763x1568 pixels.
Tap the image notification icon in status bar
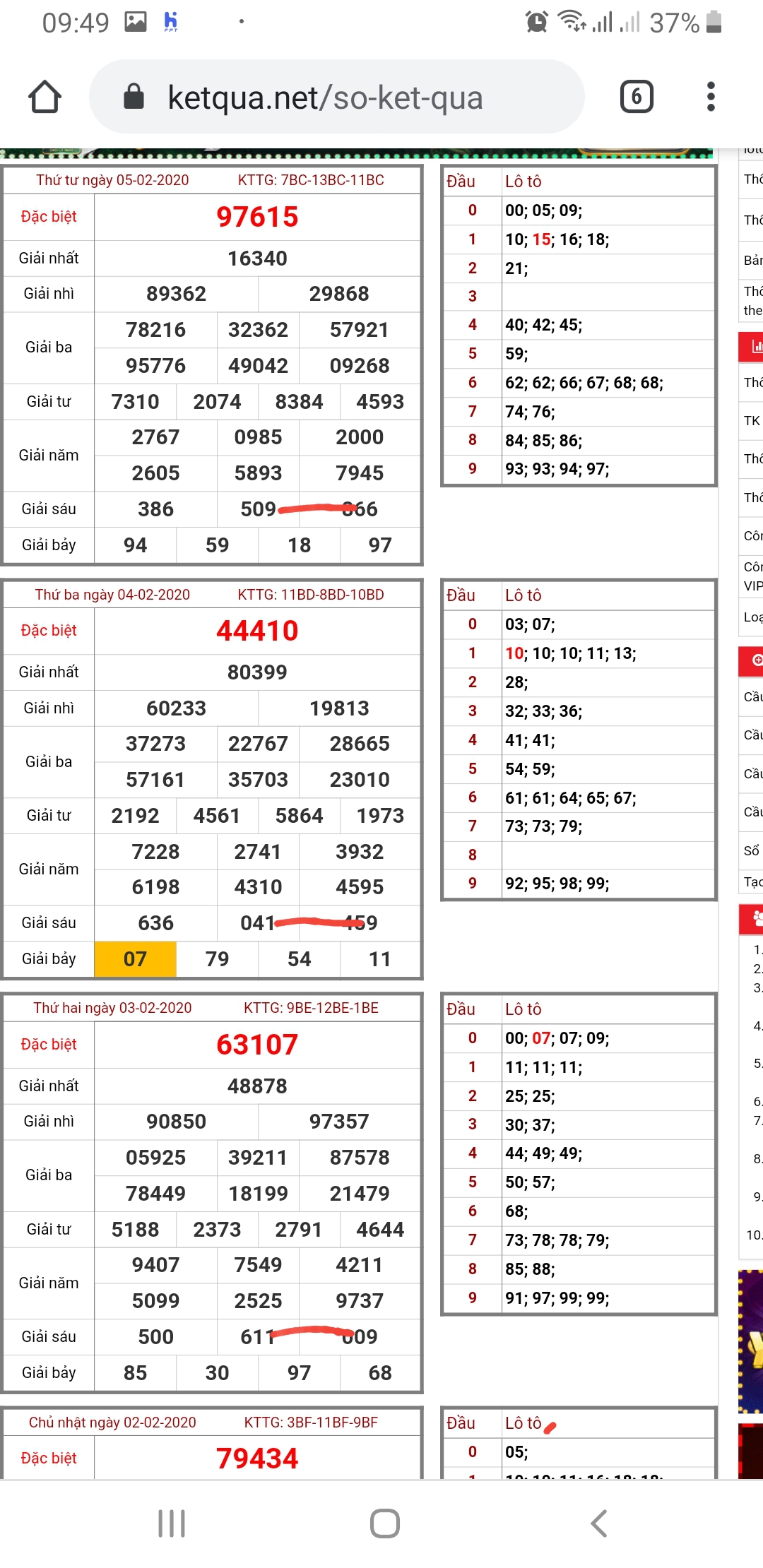[x=136, y=22]
